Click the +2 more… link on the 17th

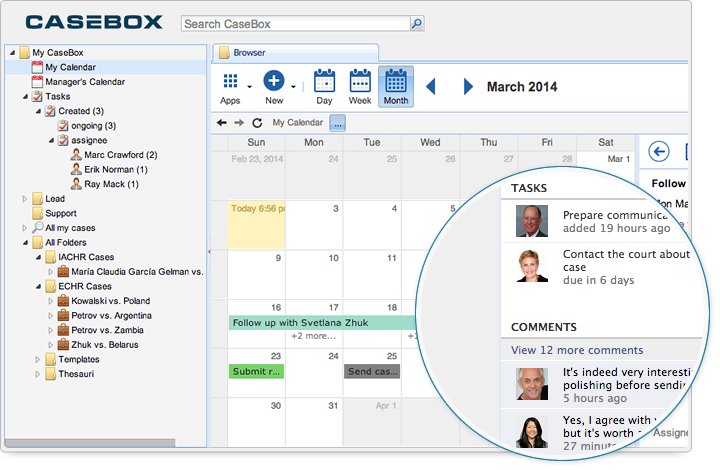[314, 336]
